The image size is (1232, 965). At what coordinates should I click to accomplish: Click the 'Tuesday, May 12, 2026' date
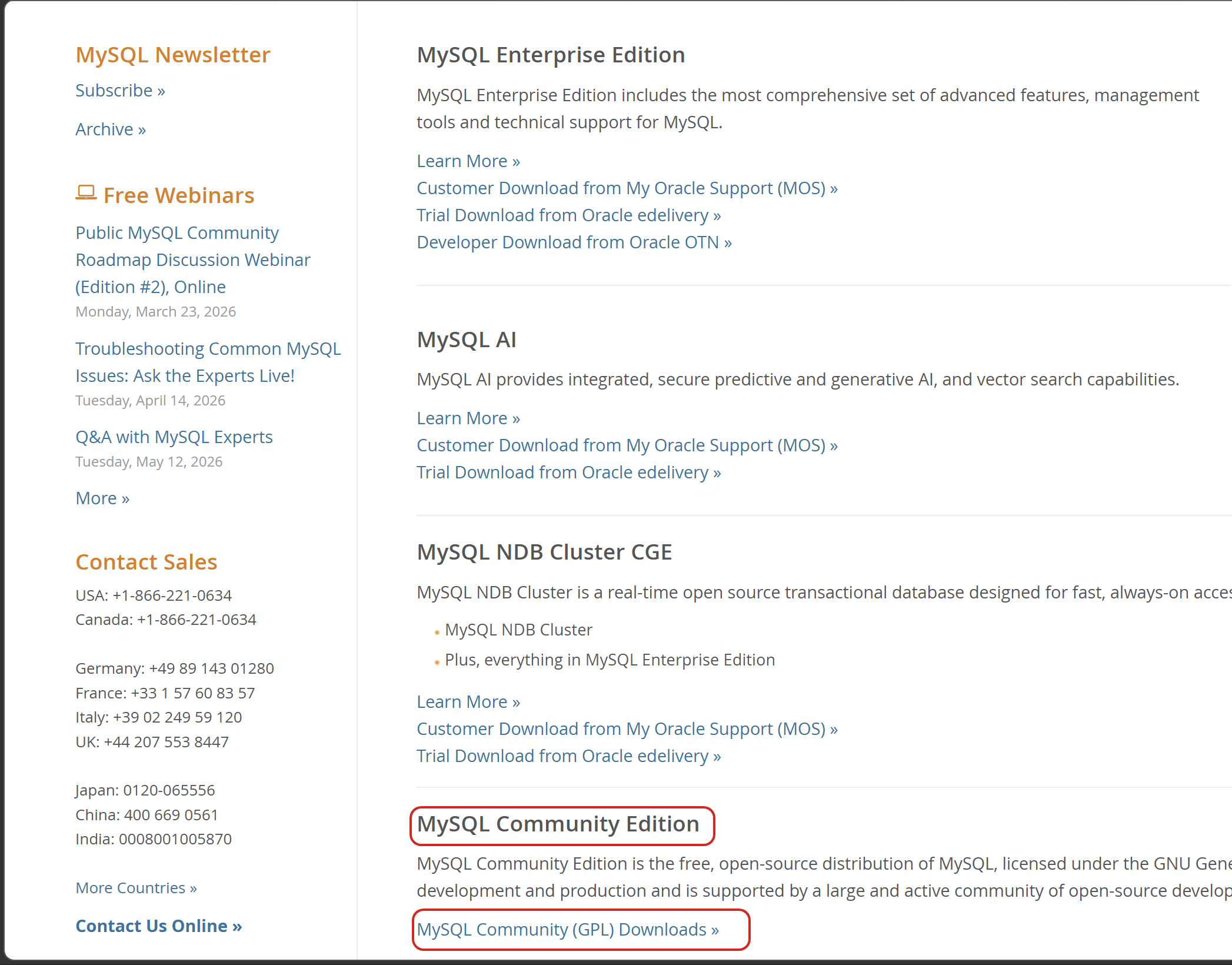[x=149, y=462]
